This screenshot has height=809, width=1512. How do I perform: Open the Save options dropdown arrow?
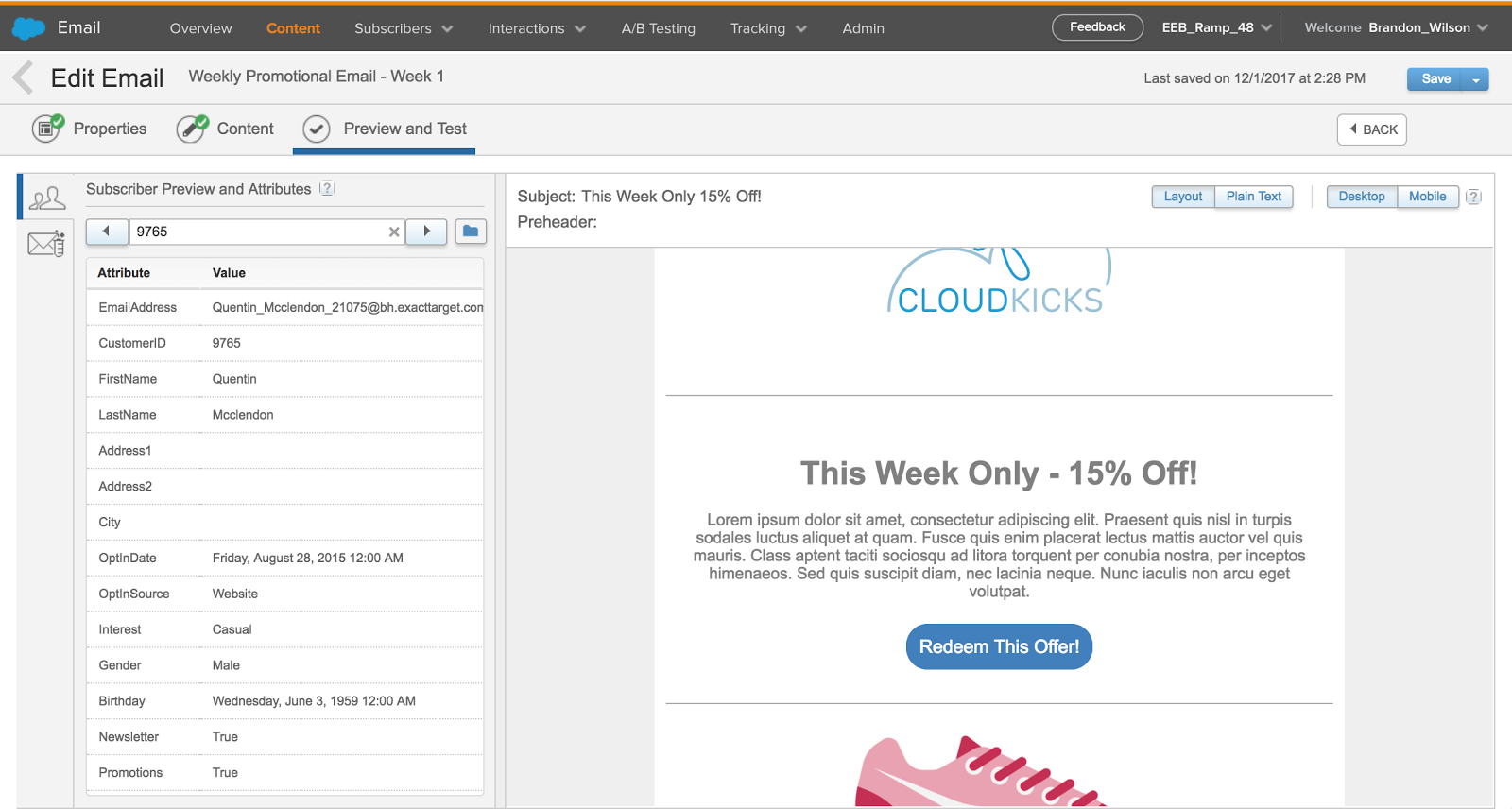tap(1476, 79)
